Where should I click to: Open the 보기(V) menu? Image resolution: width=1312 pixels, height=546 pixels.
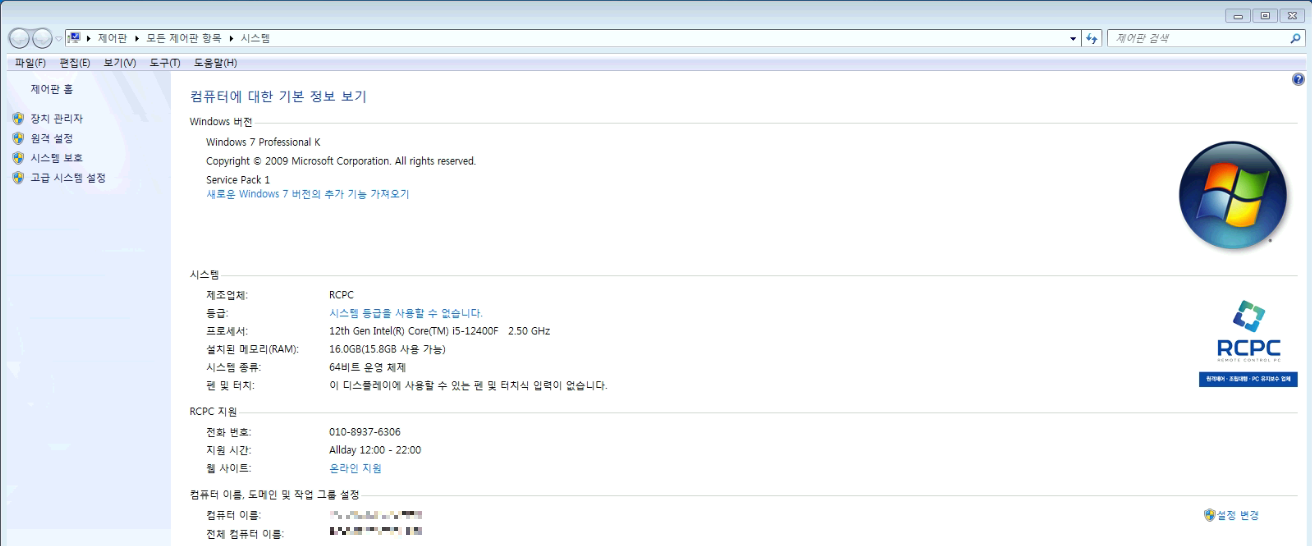(120, 63)
